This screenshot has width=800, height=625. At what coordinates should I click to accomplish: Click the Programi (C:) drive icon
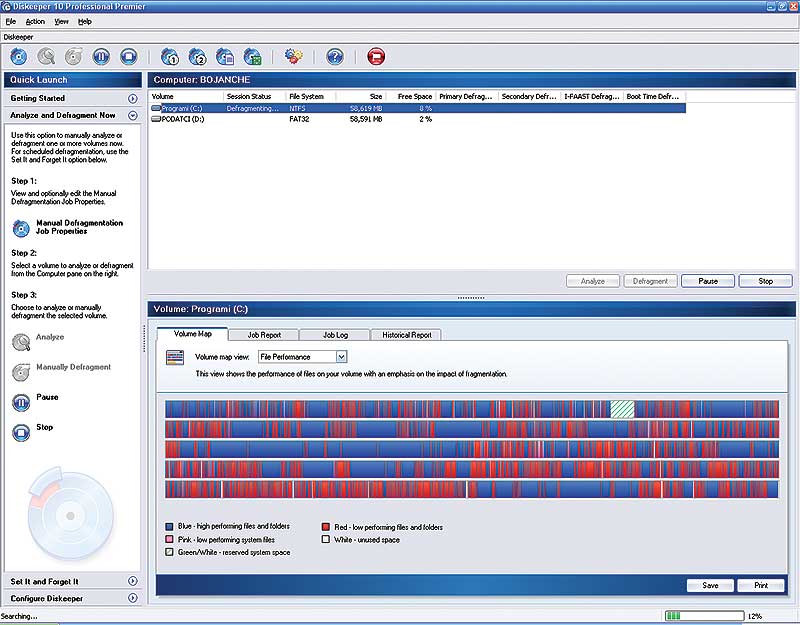coord(156,108)
